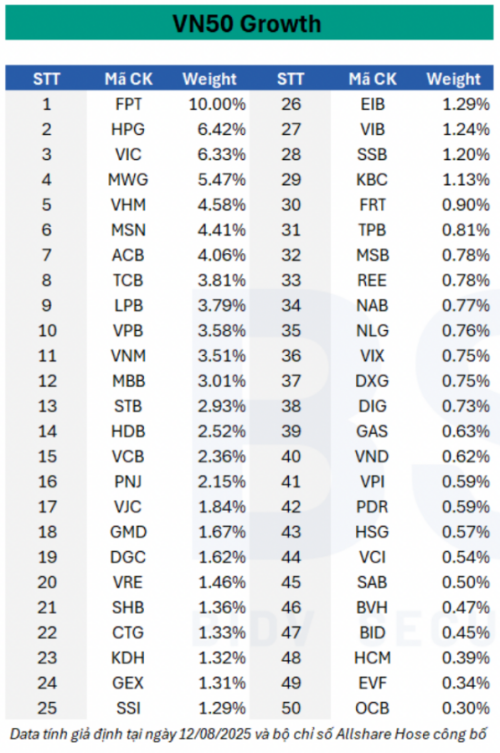Select the 4.06% weight for ACB
500x753 pixels.
pyautogui.click(x=221, y=255)
